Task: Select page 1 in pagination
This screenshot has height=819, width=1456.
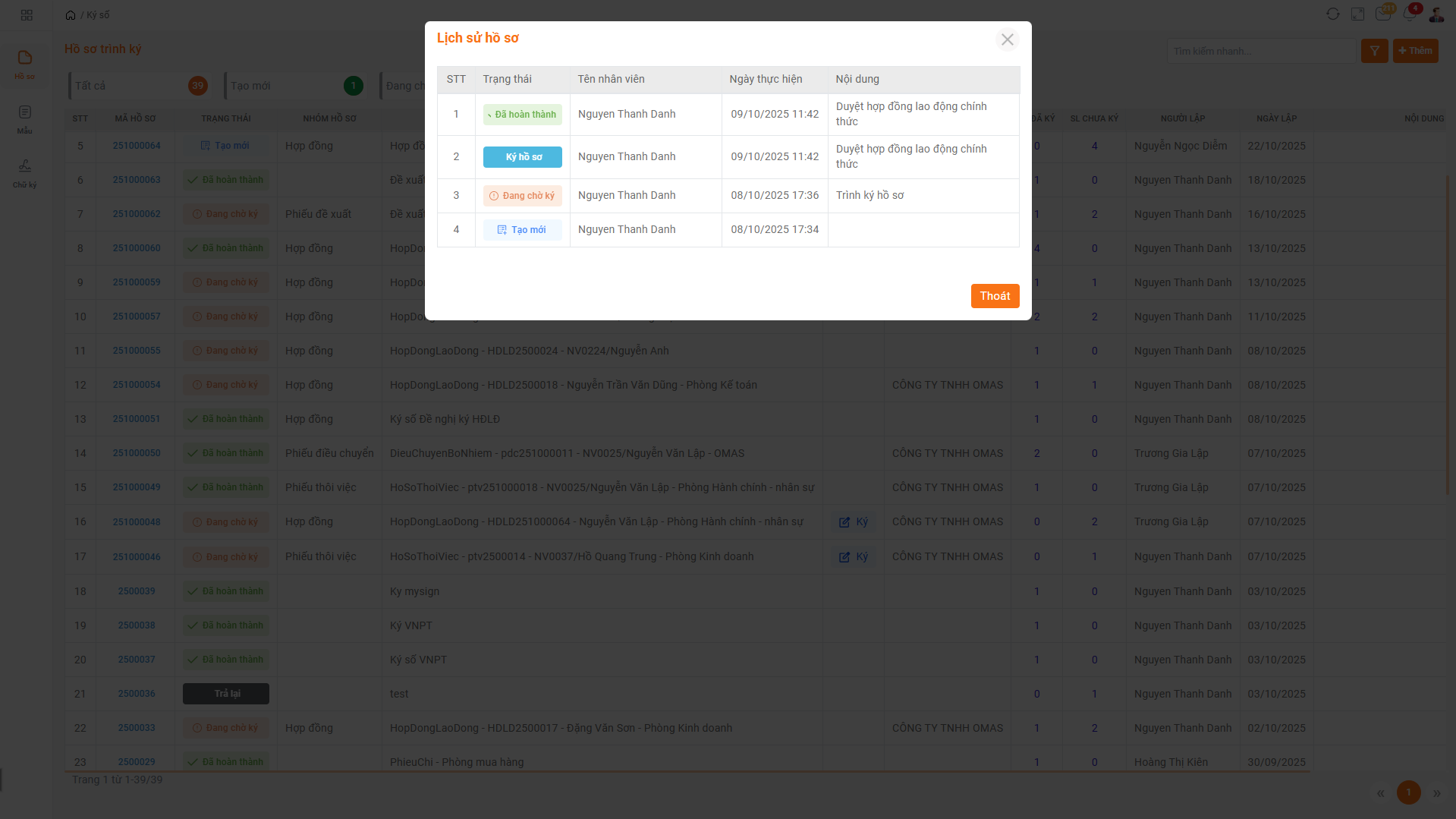Action: (1408, 792)
